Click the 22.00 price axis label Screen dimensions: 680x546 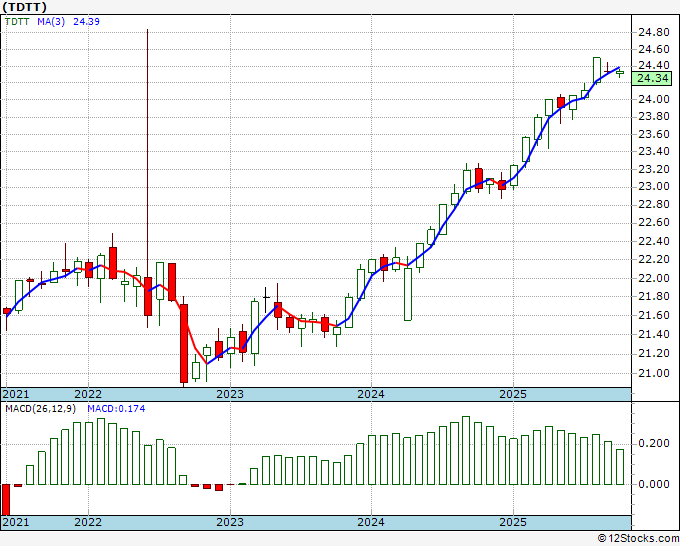[x=654, y=278]
